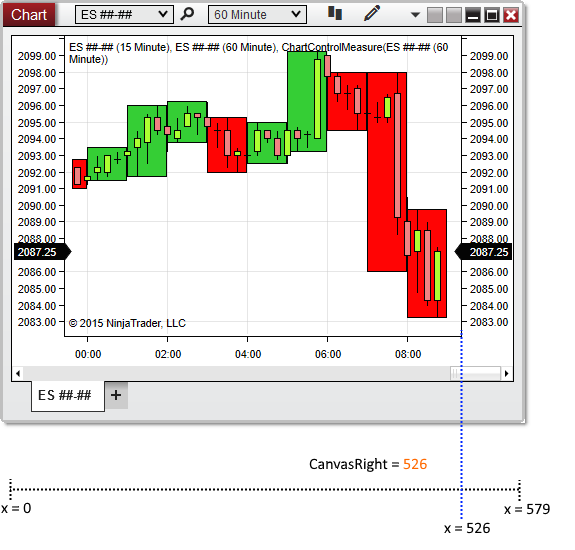575x550 pixels.
Task: Click the right 2087.25 price marker
Action: pos(483,252)
